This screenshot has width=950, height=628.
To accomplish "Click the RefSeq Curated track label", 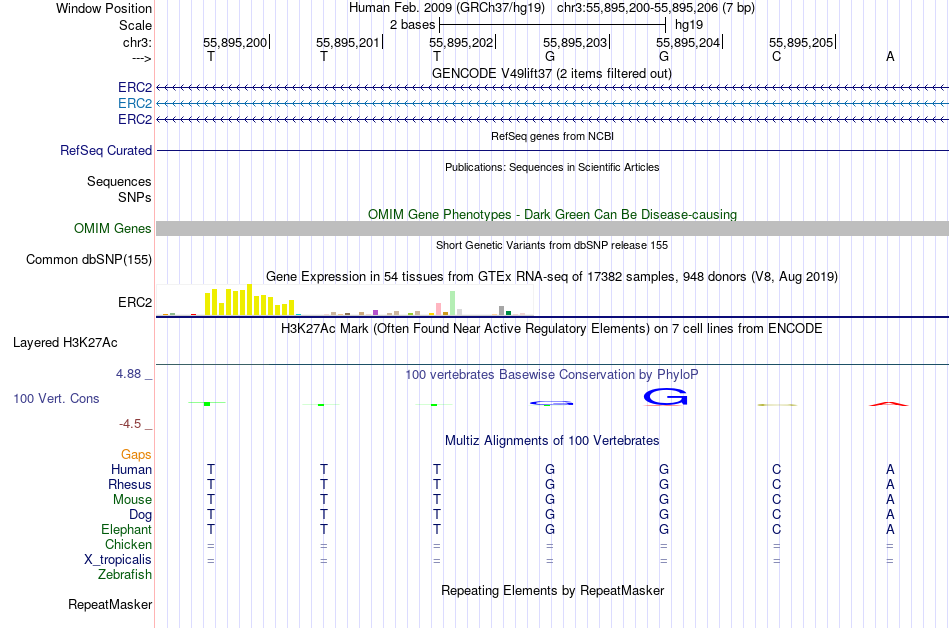I will (105, 150).
